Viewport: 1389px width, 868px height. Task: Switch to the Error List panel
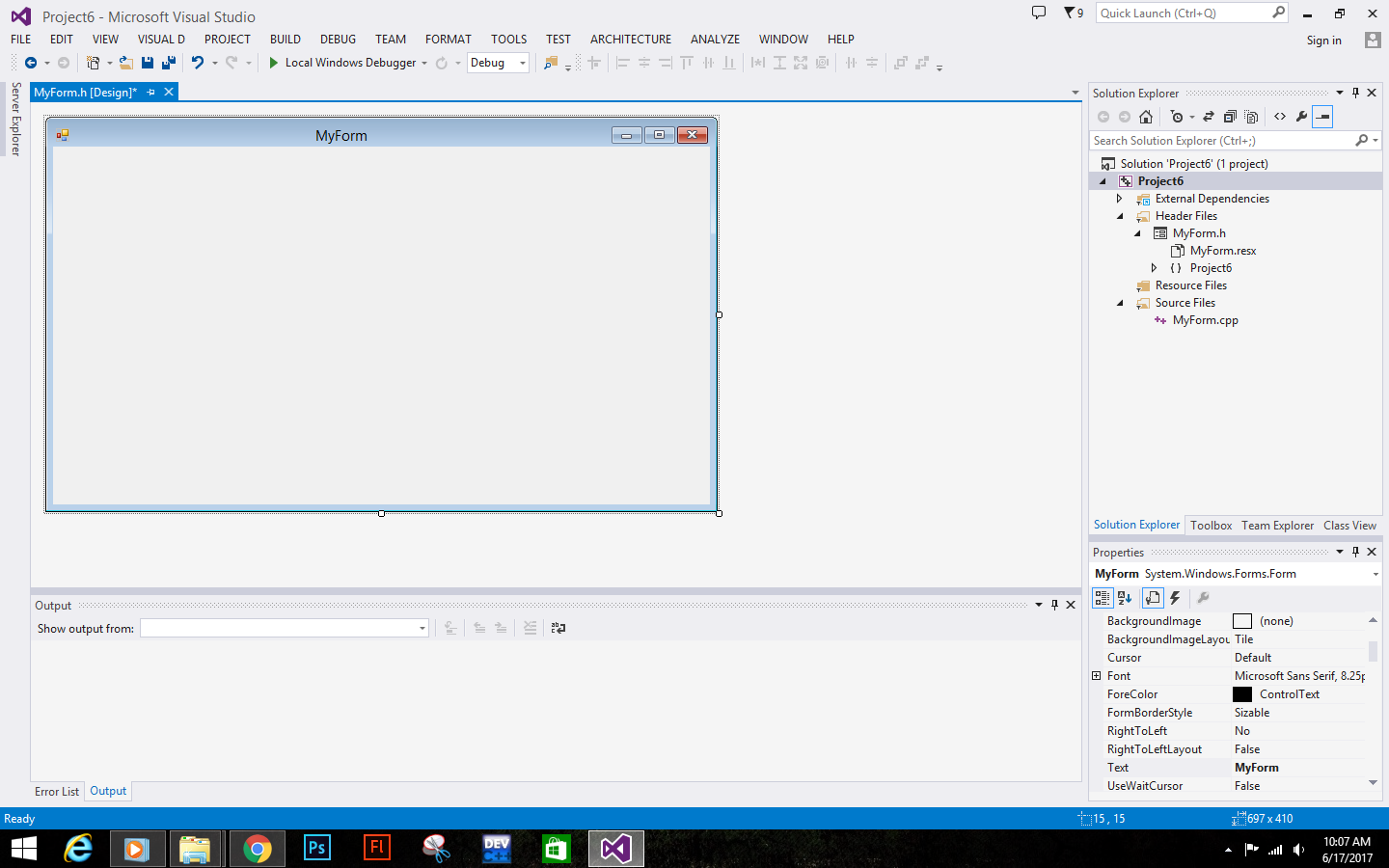point(56,791)
